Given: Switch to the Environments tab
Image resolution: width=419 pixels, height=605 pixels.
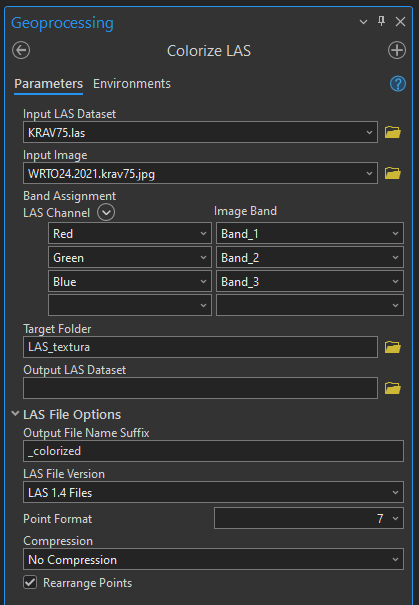Looking at the screenshot, I should 132,84.
